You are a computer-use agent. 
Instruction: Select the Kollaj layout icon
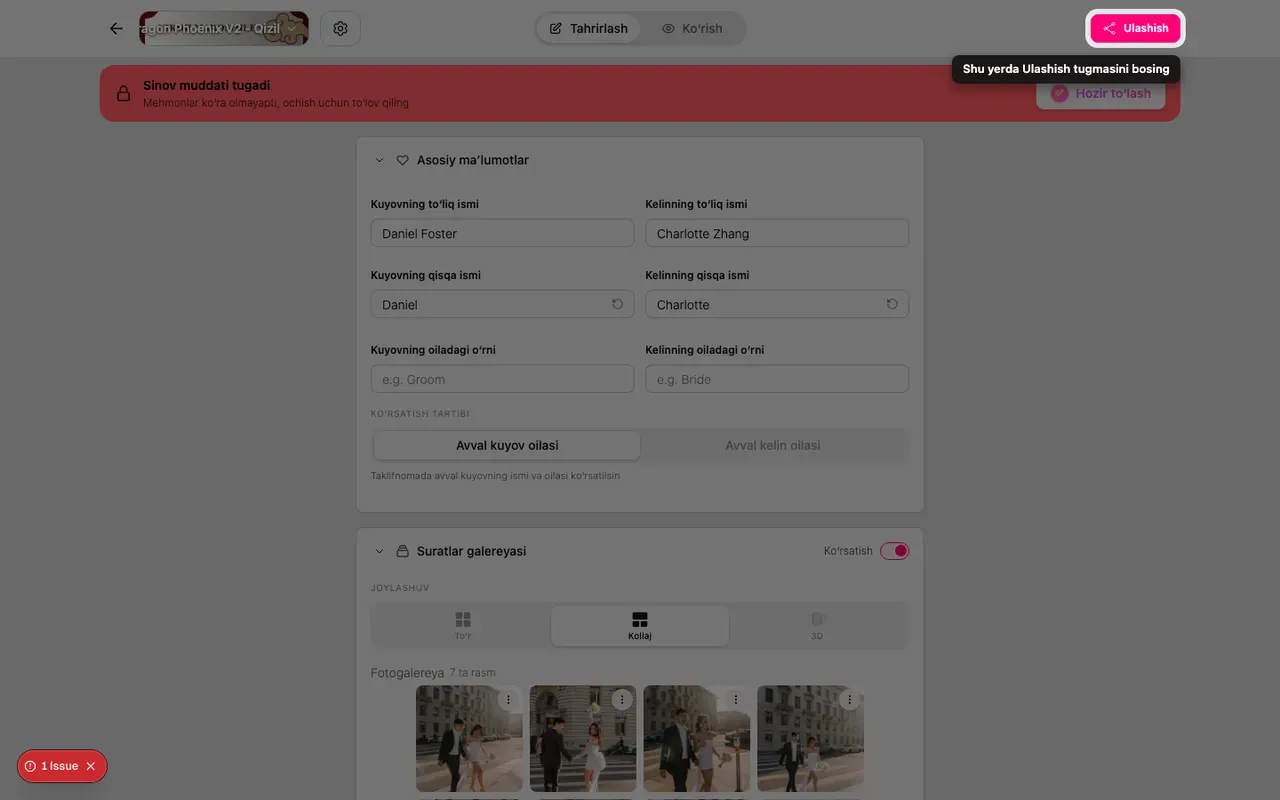640,626
